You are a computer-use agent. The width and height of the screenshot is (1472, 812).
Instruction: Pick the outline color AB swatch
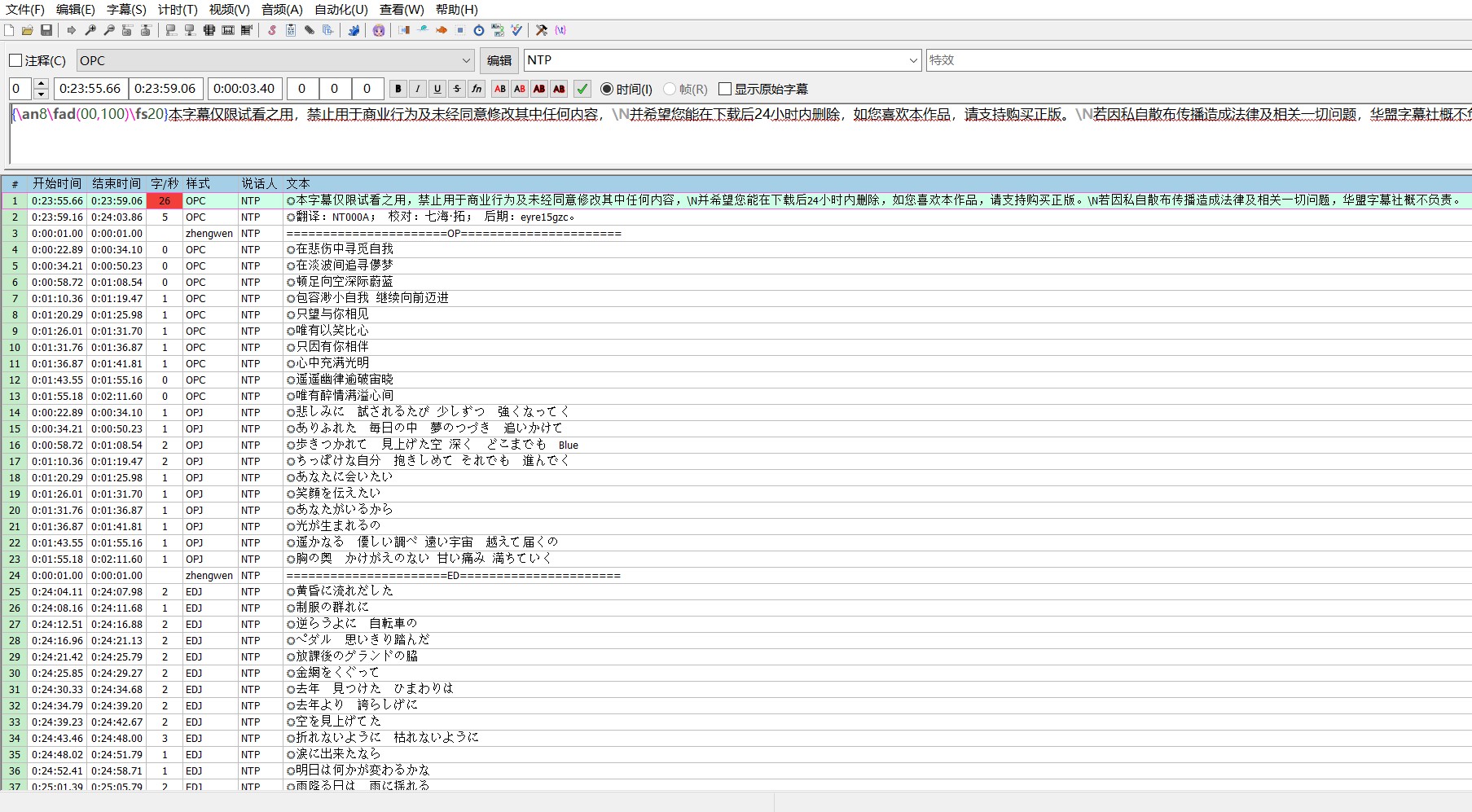539,89
